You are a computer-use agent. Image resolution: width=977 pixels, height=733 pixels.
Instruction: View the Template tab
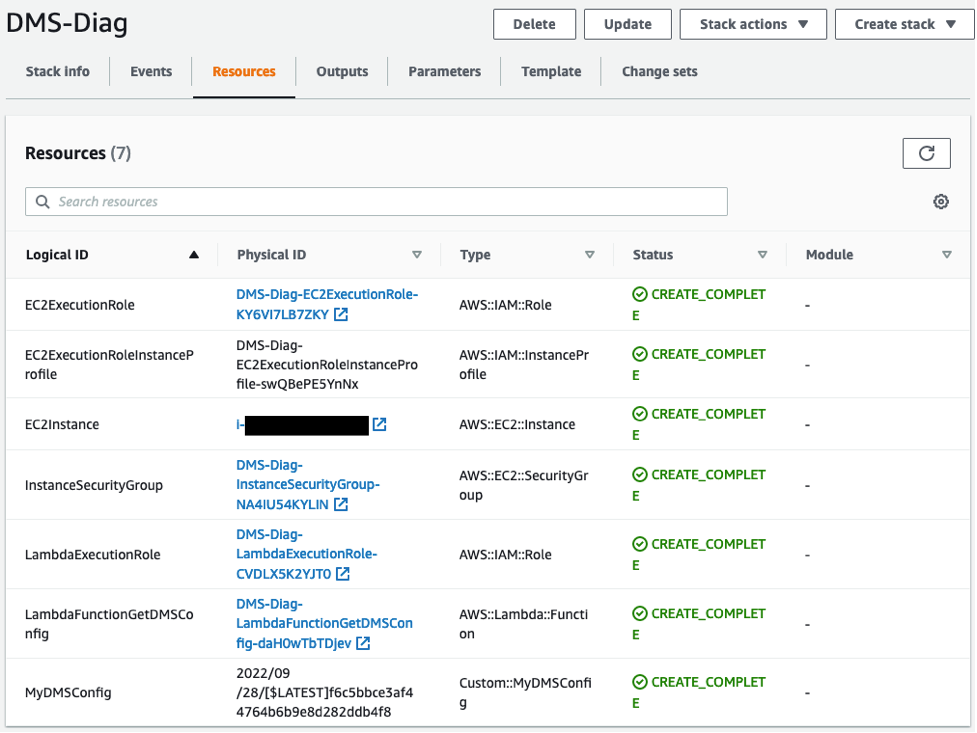pos(551,72)
